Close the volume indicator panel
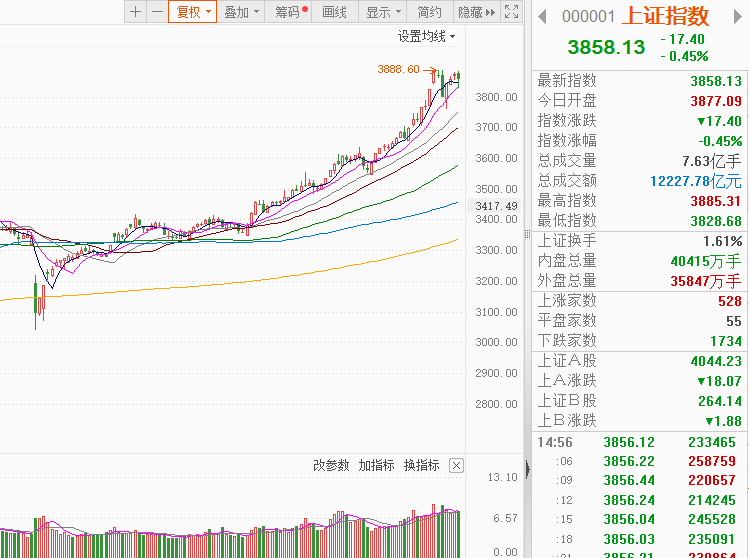The height and width of the screenshot is (558, 749). (456, 466)
